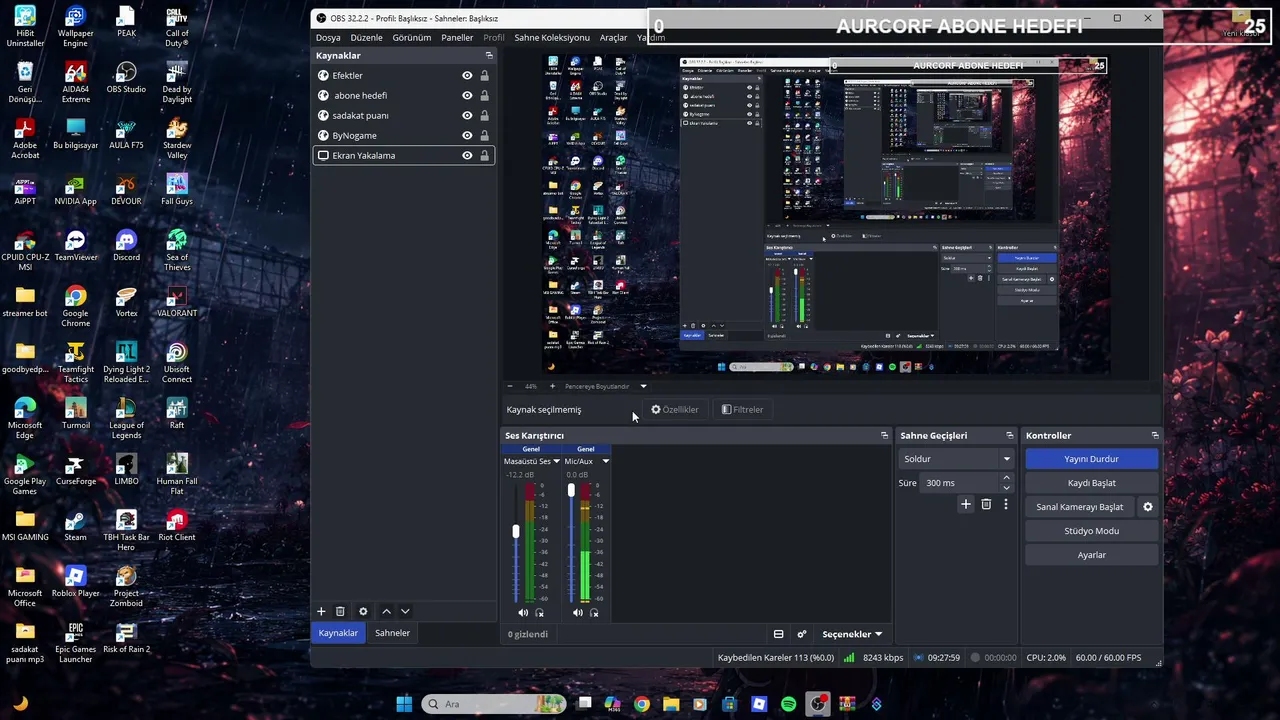This screenshot has height=720, width=1280.
Task: Remove selected source with trash icon
Action: pyautogui.click(x=340, y=611)
